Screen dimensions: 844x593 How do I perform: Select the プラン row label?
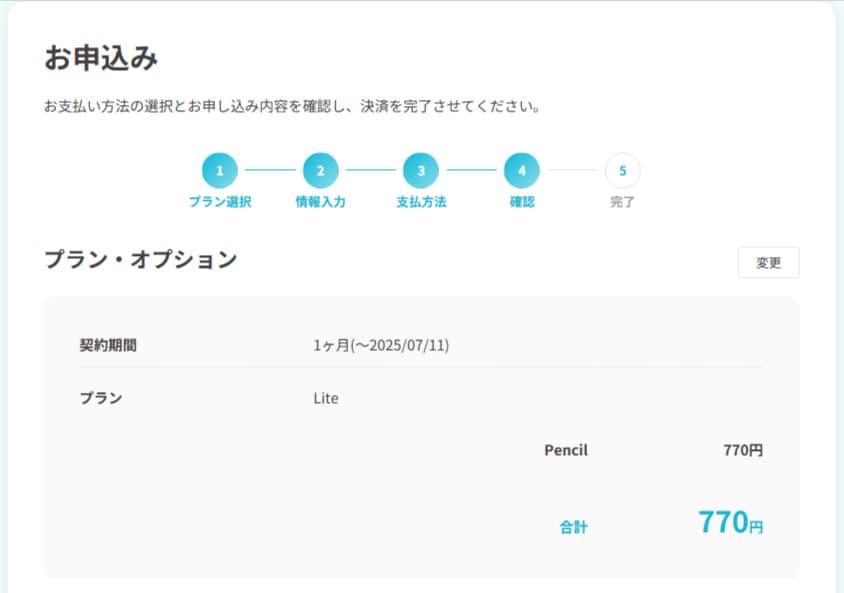(96, 398)
